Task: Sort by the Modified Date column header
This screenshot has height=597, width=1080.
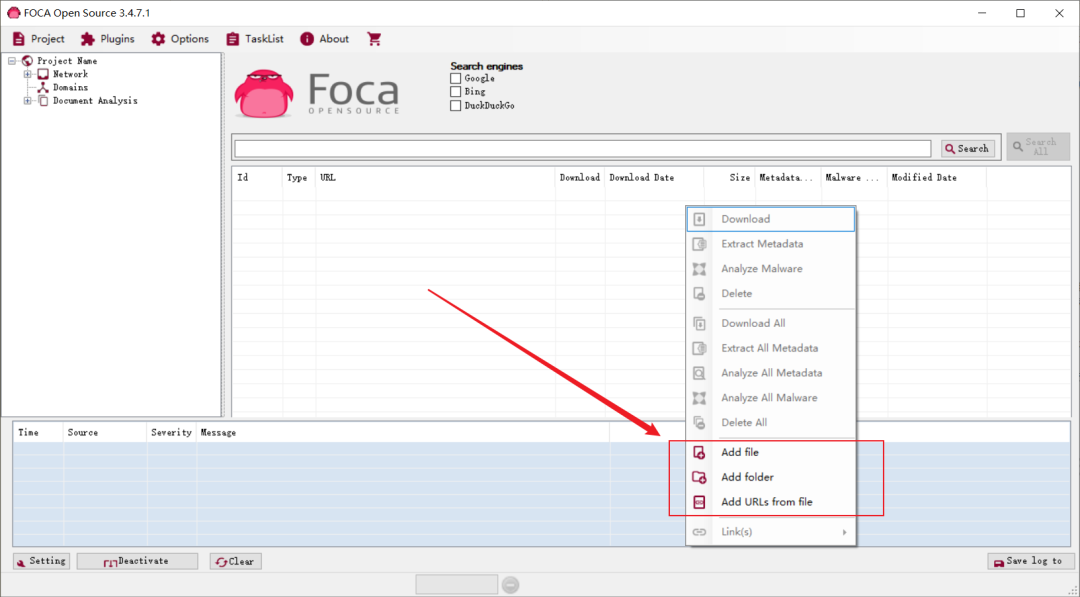Action: click(937, 178)
